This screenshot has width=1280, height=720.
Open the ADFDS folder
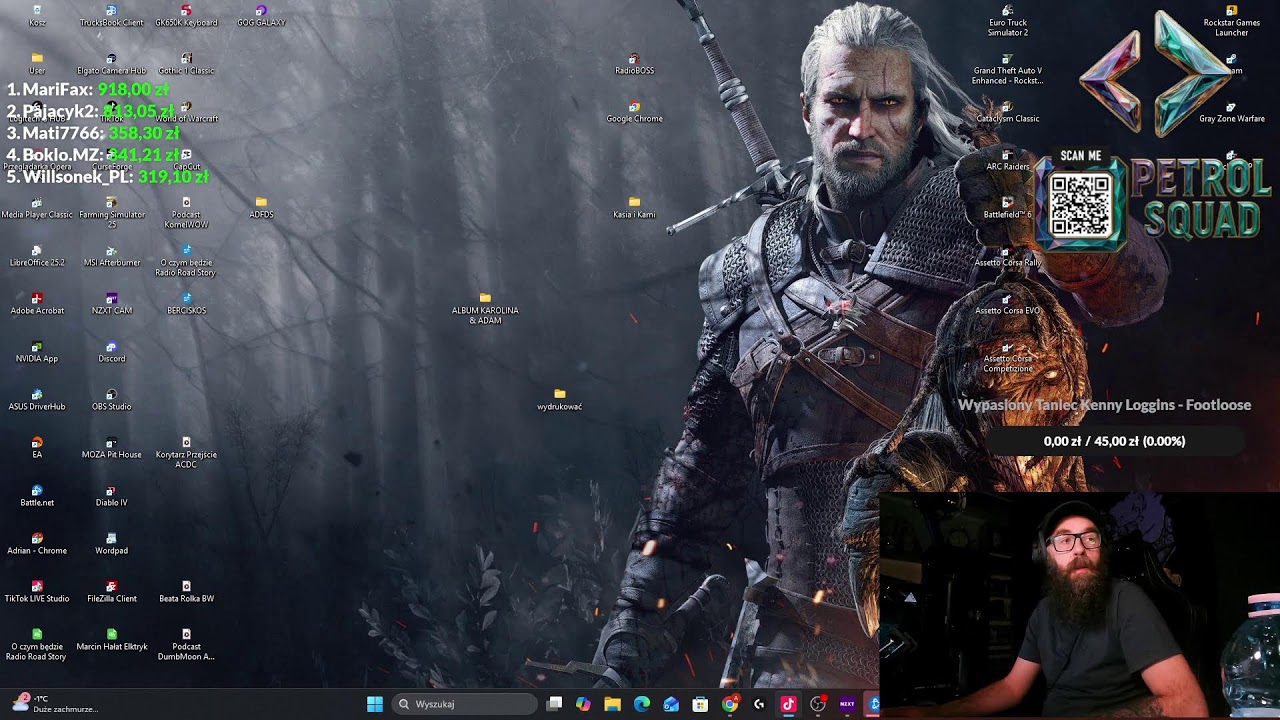[261, 207]
